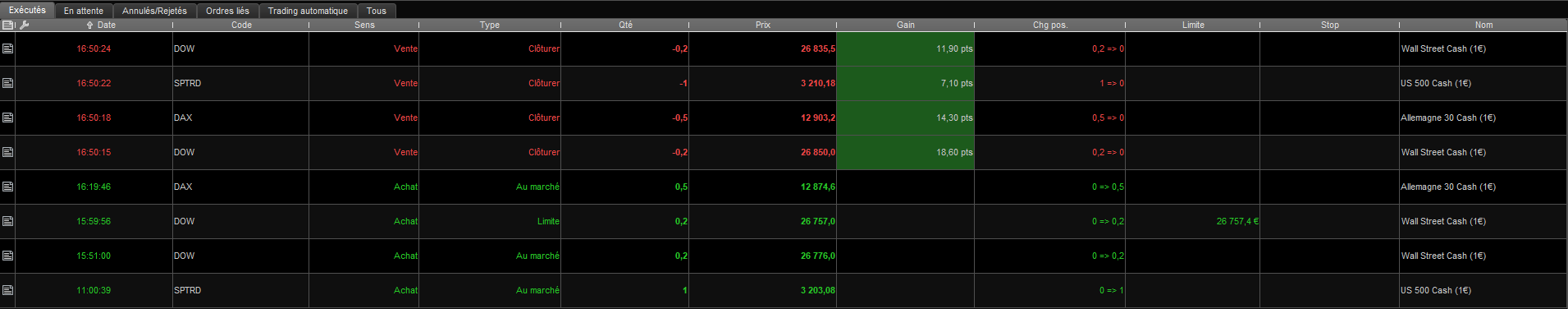Select the 16:50:24 timestamp
This screenshot has width=1568, height=309.
(x=94, y=48)
